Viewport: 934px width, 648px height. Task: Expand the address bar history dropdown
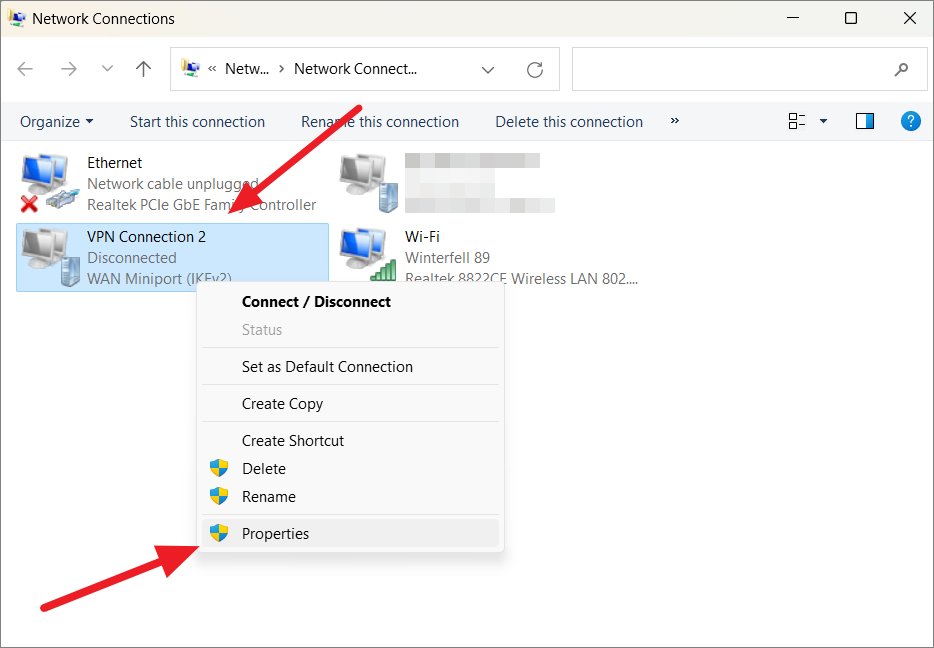pos(488,69)
